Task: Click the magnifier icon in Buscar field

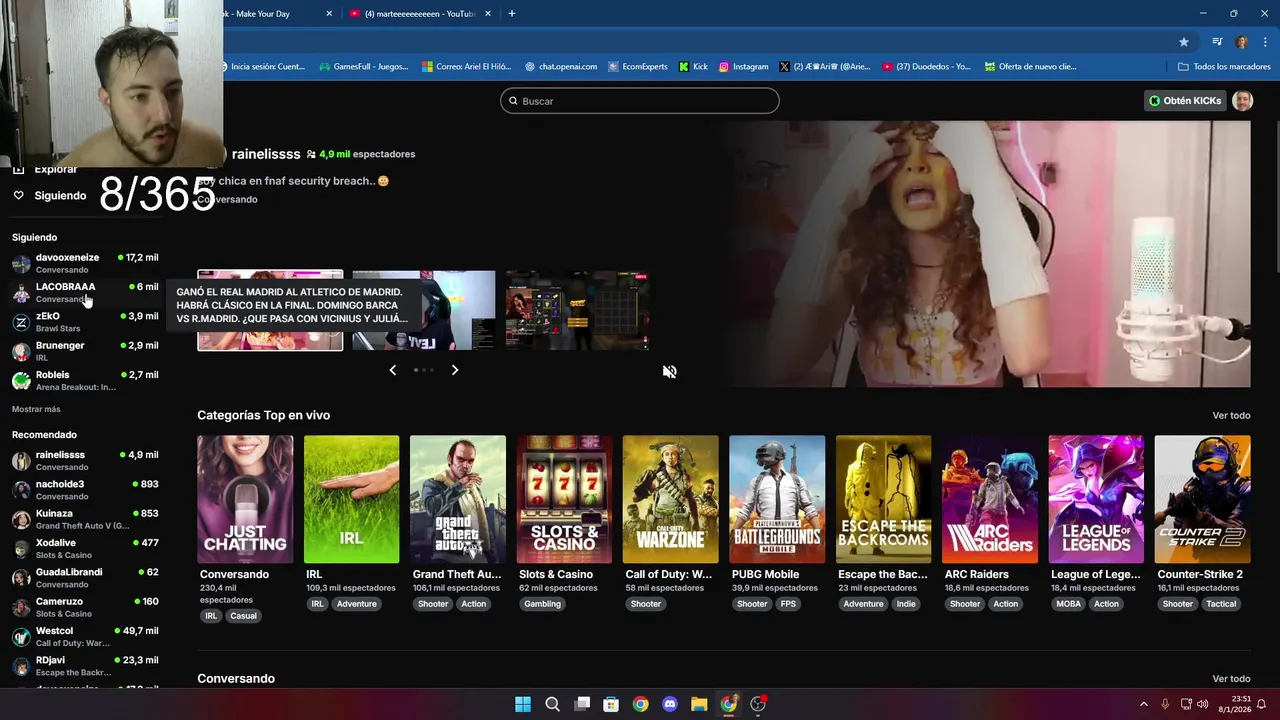Action: click(514, 101)
